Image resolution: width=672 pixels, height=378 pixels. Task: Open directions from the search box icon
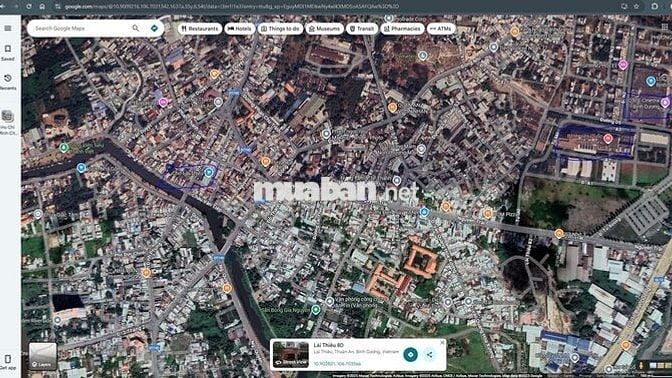[154, 28]
